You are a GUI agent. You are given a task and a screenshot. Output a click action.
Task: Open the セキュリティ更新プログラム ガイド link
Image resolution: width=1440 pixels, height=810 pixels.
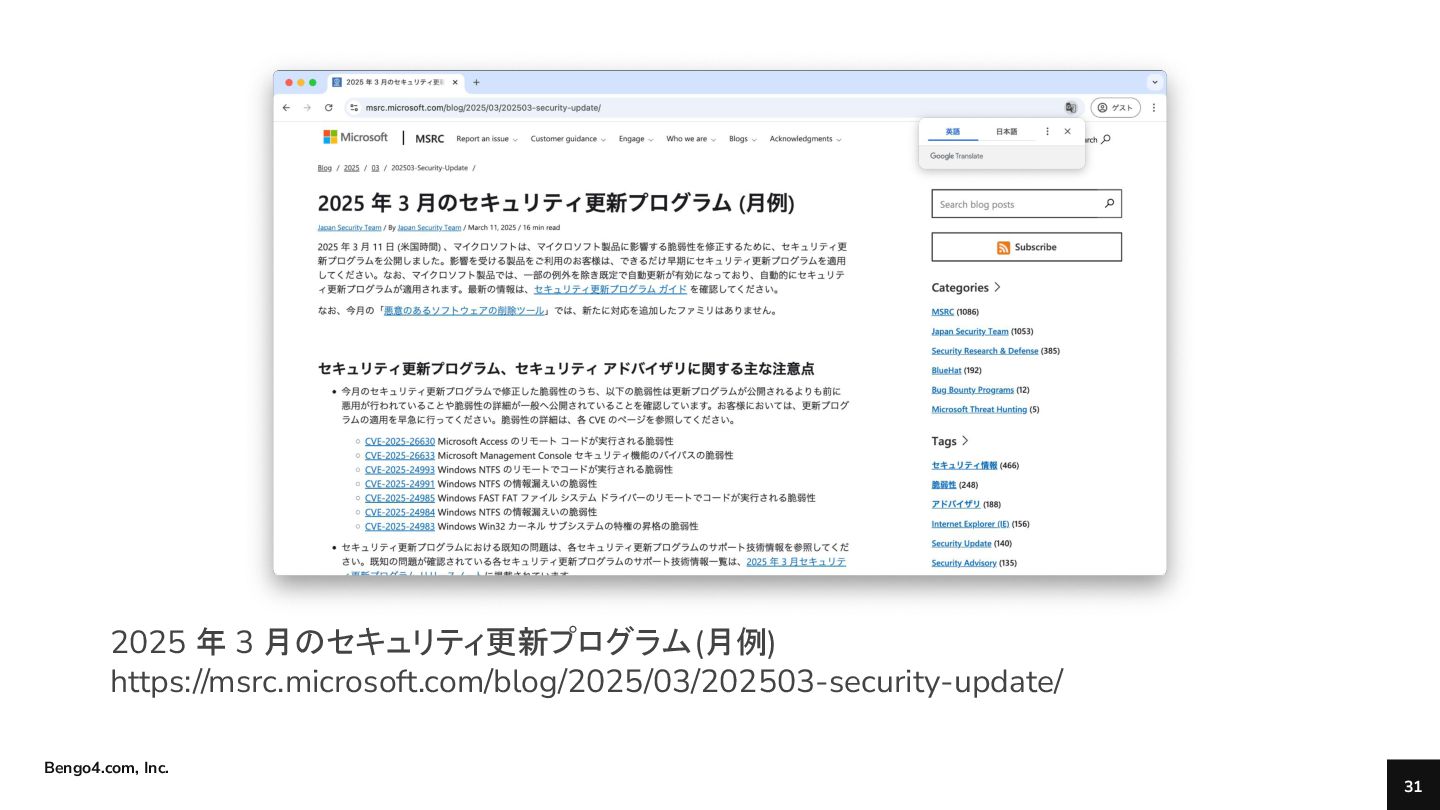[610, 289]
